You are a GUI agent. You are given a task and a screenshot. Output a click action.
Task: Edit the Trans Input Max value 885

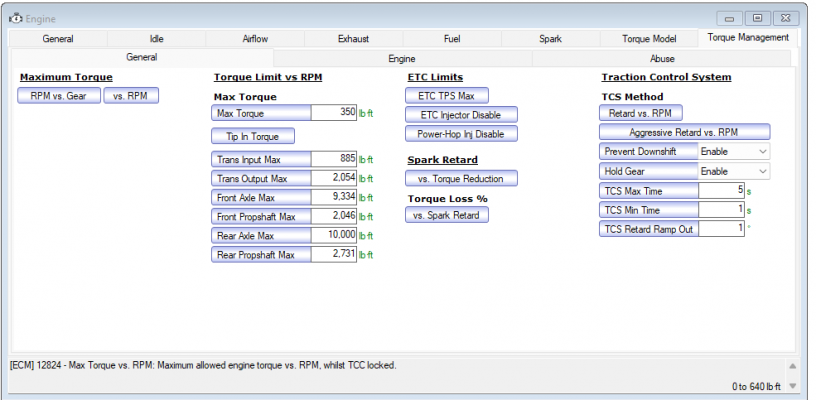pos(334,160)
